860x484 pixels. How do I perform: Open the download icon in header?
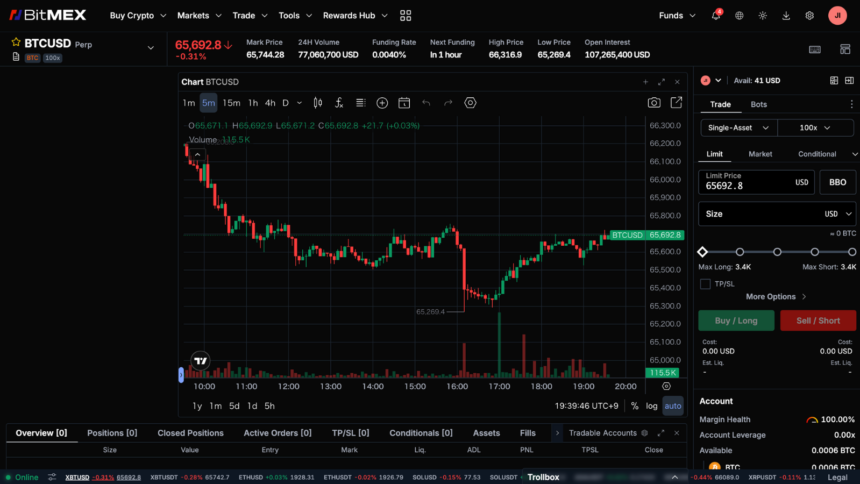(x=786, y=16)
